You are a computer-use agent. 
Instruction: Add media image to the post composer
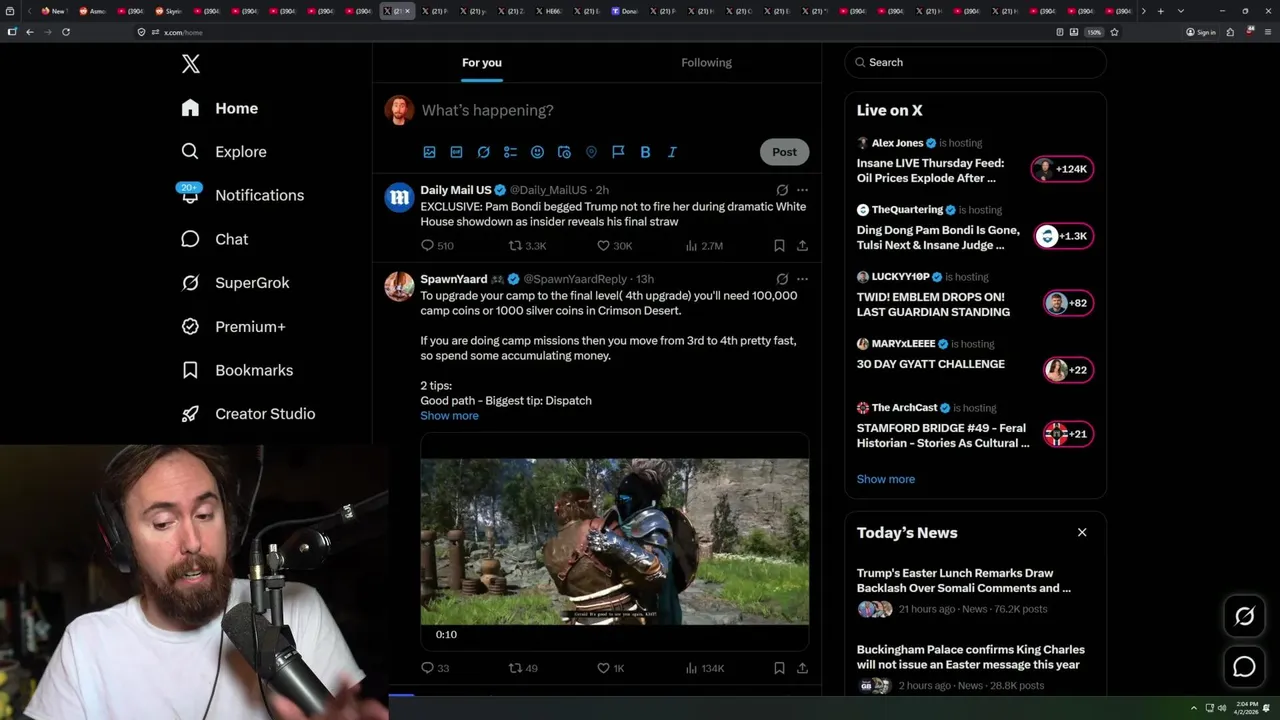pos(429,152)
